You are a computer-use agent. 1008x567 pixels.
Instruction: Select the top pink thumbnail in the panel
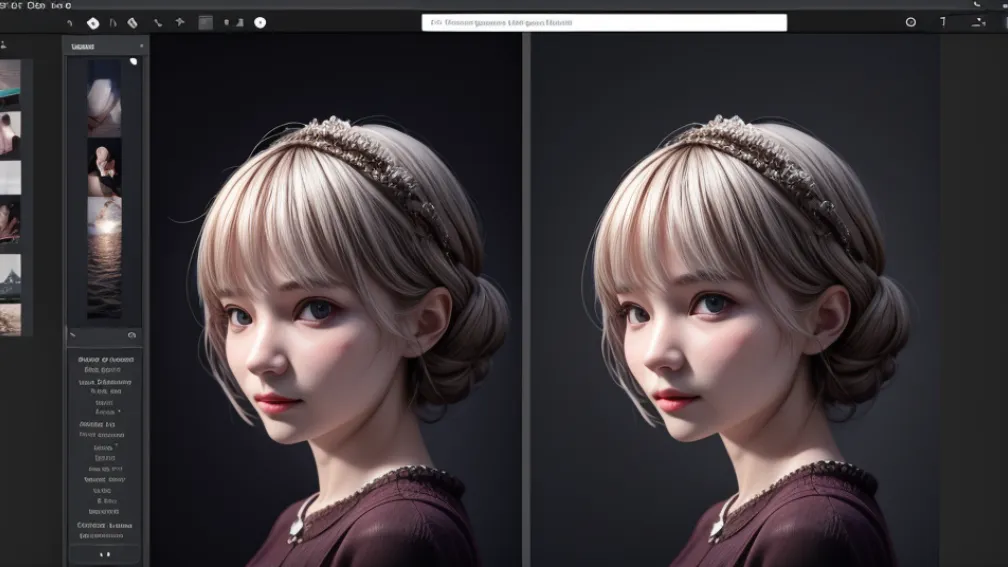[x=104, y=98]
